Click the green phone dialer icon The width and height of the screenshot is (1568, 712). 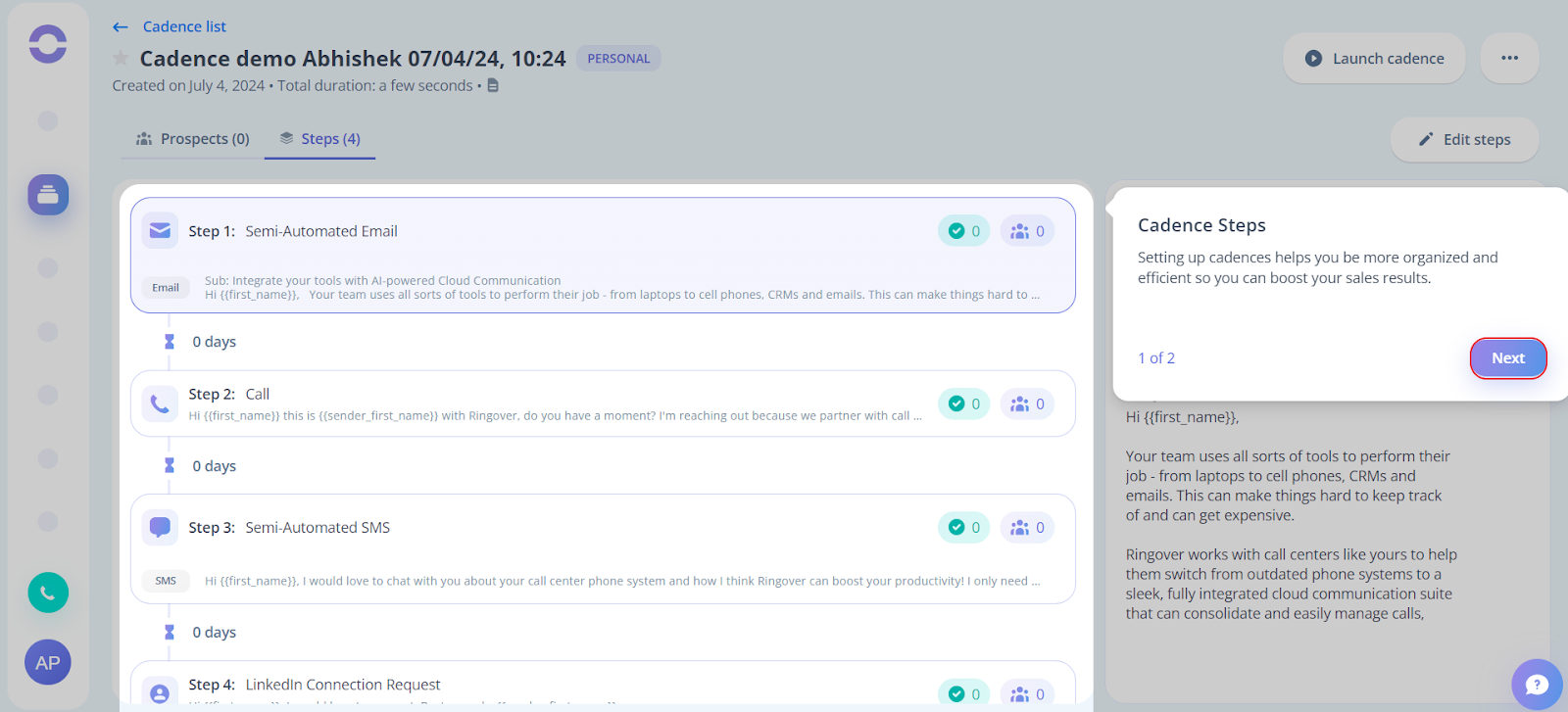click(x=48, y=593)
